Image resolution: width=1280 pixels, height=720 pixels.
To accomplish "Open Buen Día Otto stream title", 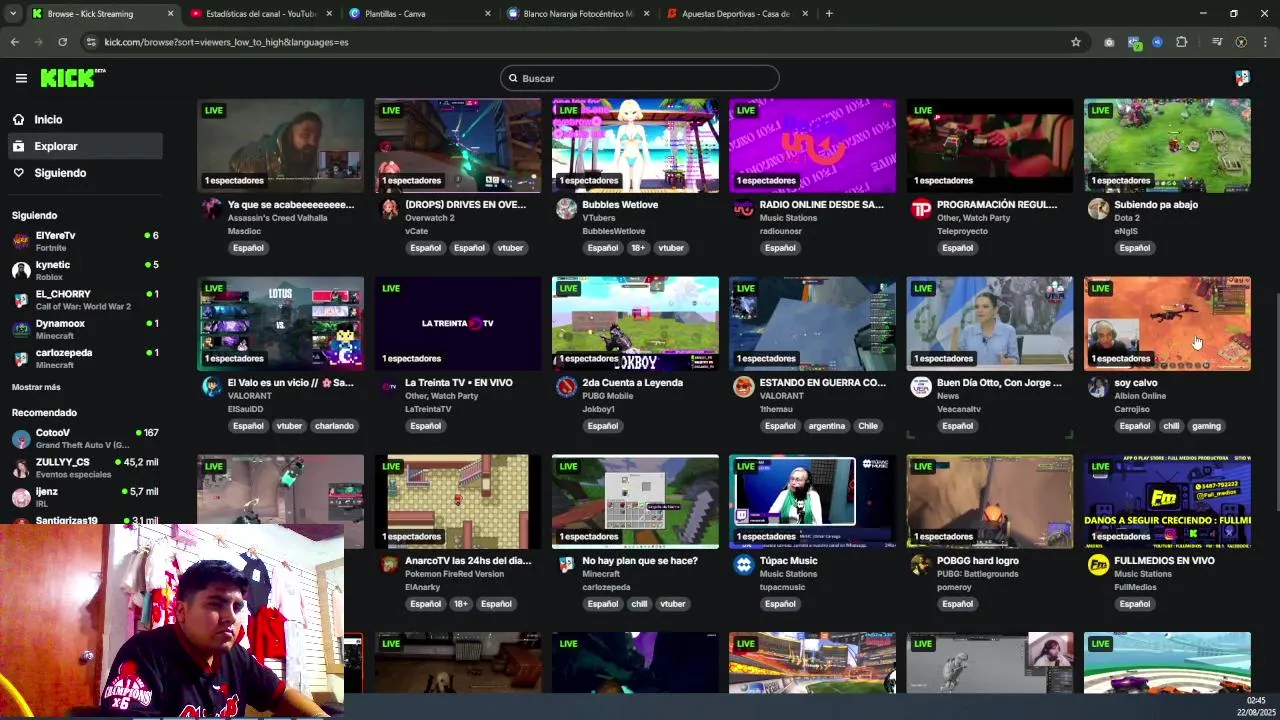I will coord(999,383).
